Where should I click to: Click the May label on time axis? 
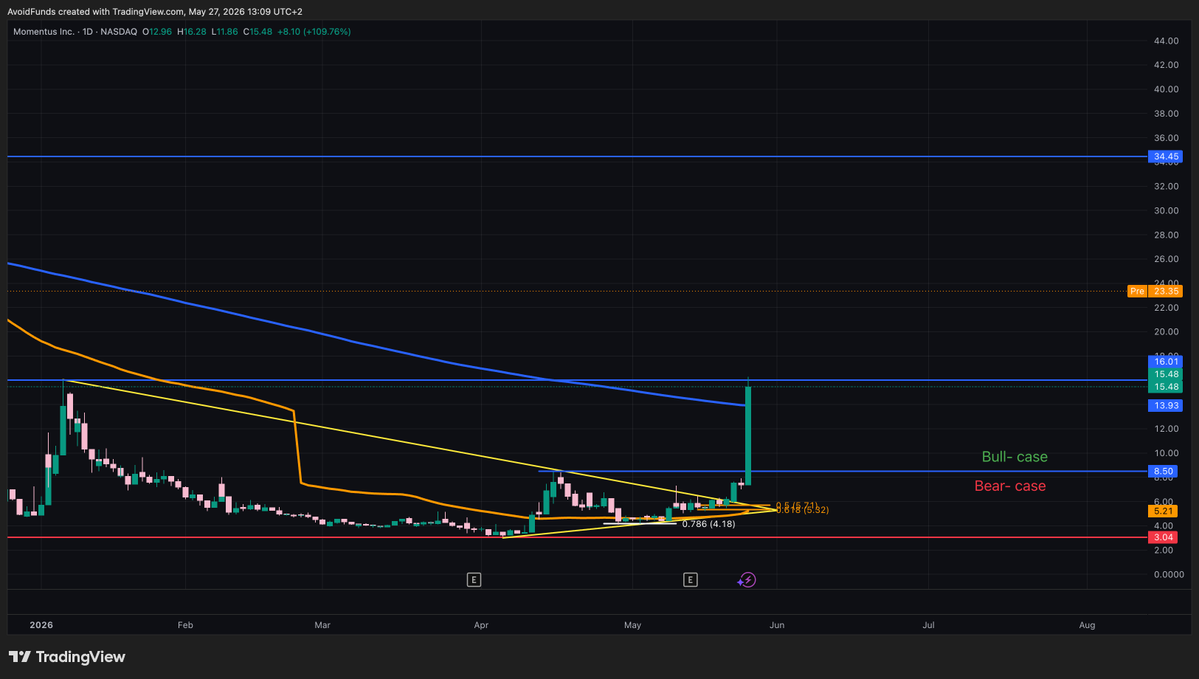[x=632, y=625]
